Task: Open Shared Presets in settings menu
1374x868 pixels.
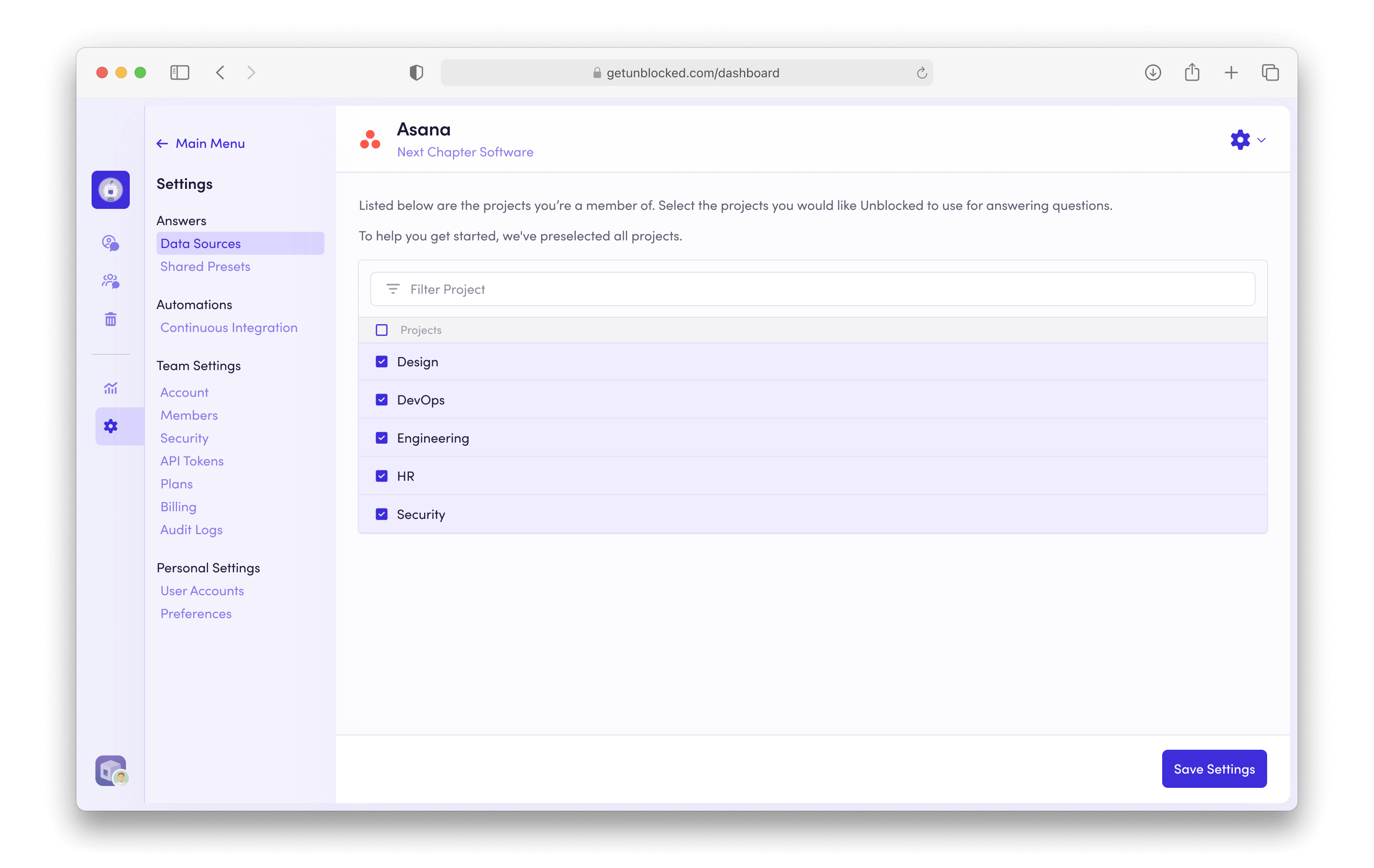Action: click(x=206, y=266)
